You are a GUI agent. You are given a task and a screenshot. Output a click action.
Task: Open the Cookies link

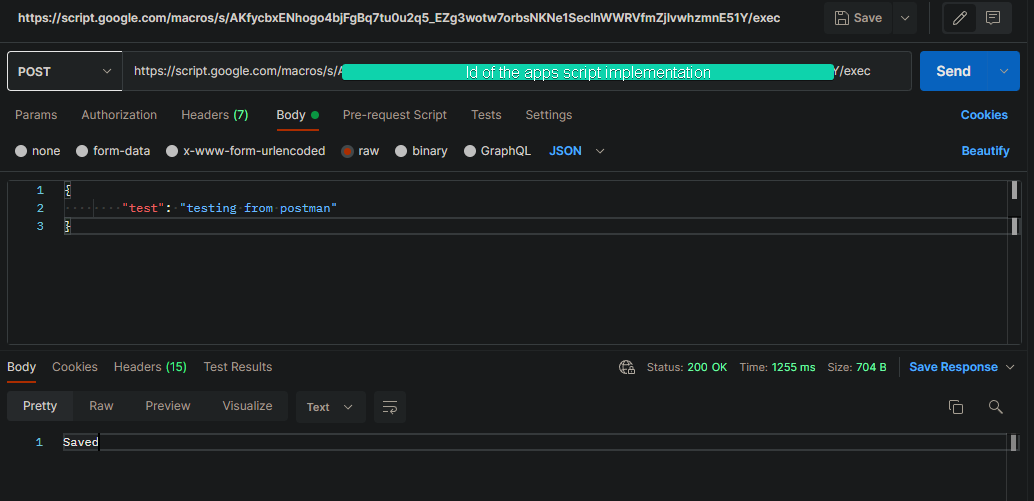(984, 115)
